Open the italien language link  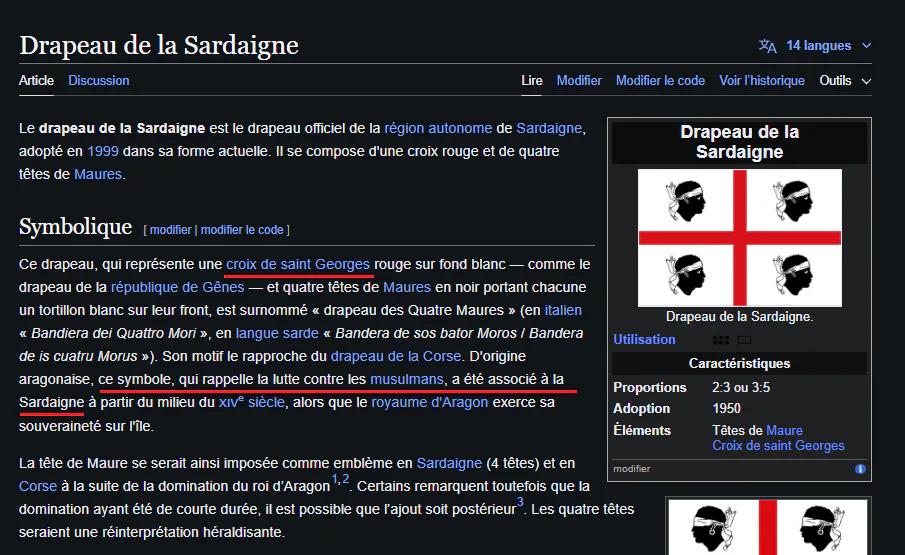563,310
